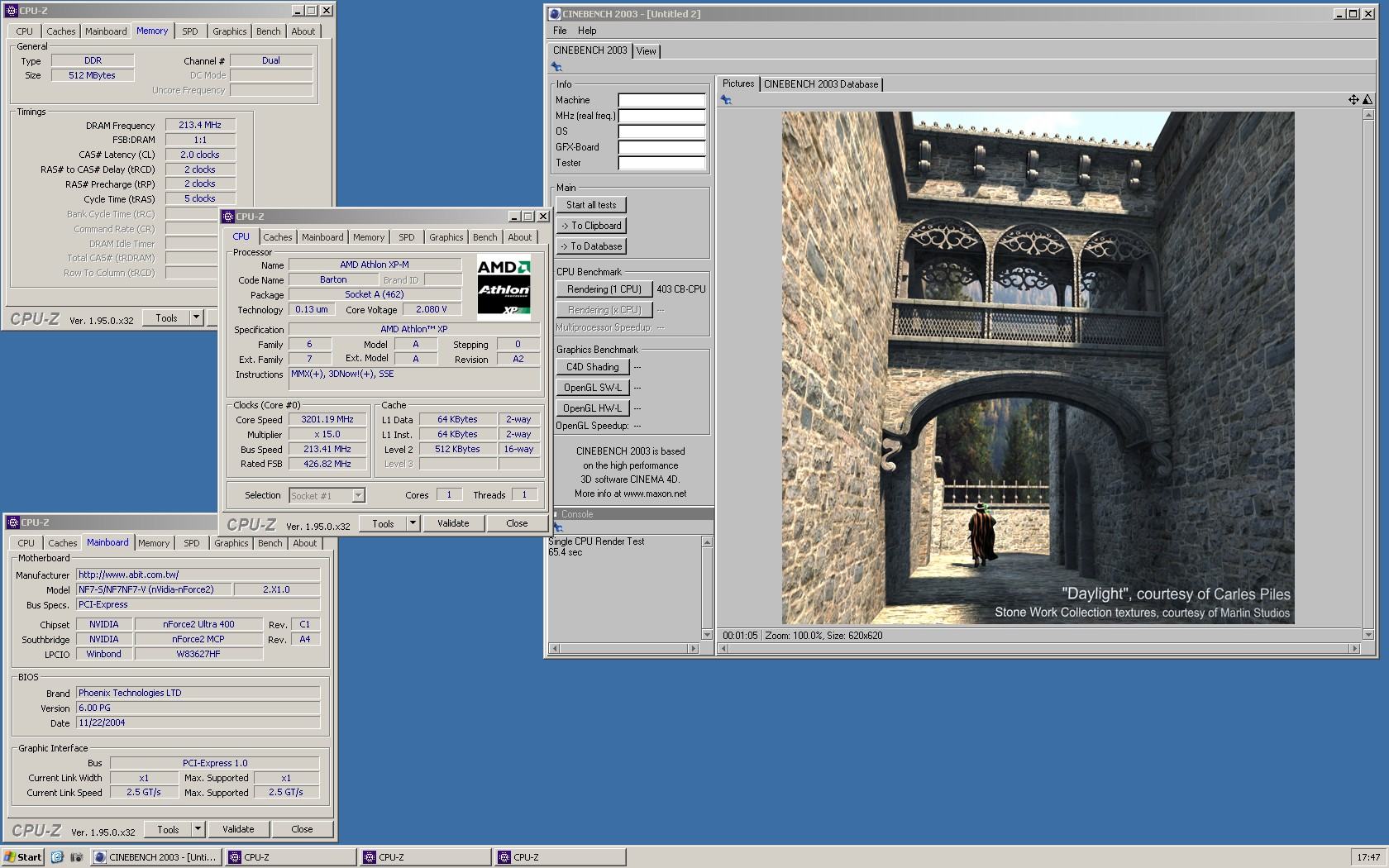The width and height of the screenshot is (1389, 868).
Task: Click the second quick launch icon on the taskbar
Action: (77, 857)
